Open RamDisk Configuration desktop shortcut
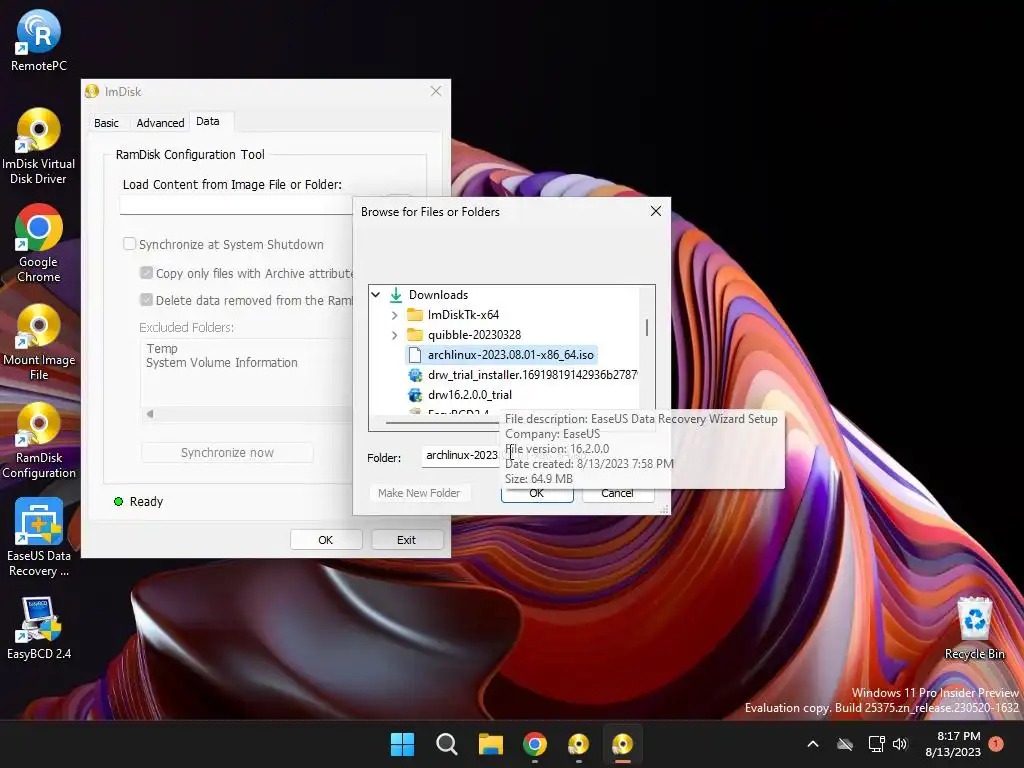This screenshot has width=1024, height=768. 39,441
